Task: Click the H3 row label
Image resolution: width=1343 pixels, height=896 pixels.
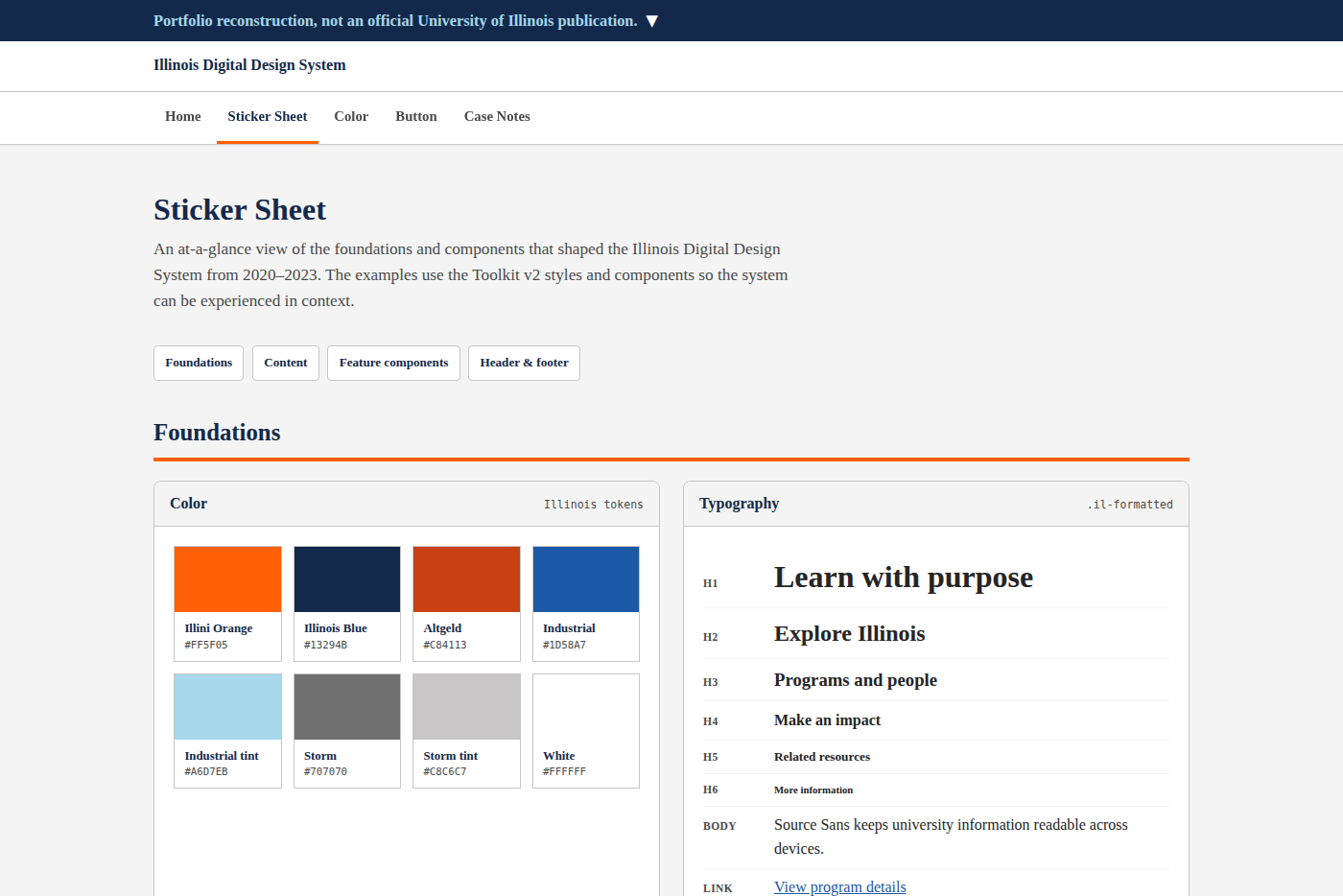Action: 711,682
